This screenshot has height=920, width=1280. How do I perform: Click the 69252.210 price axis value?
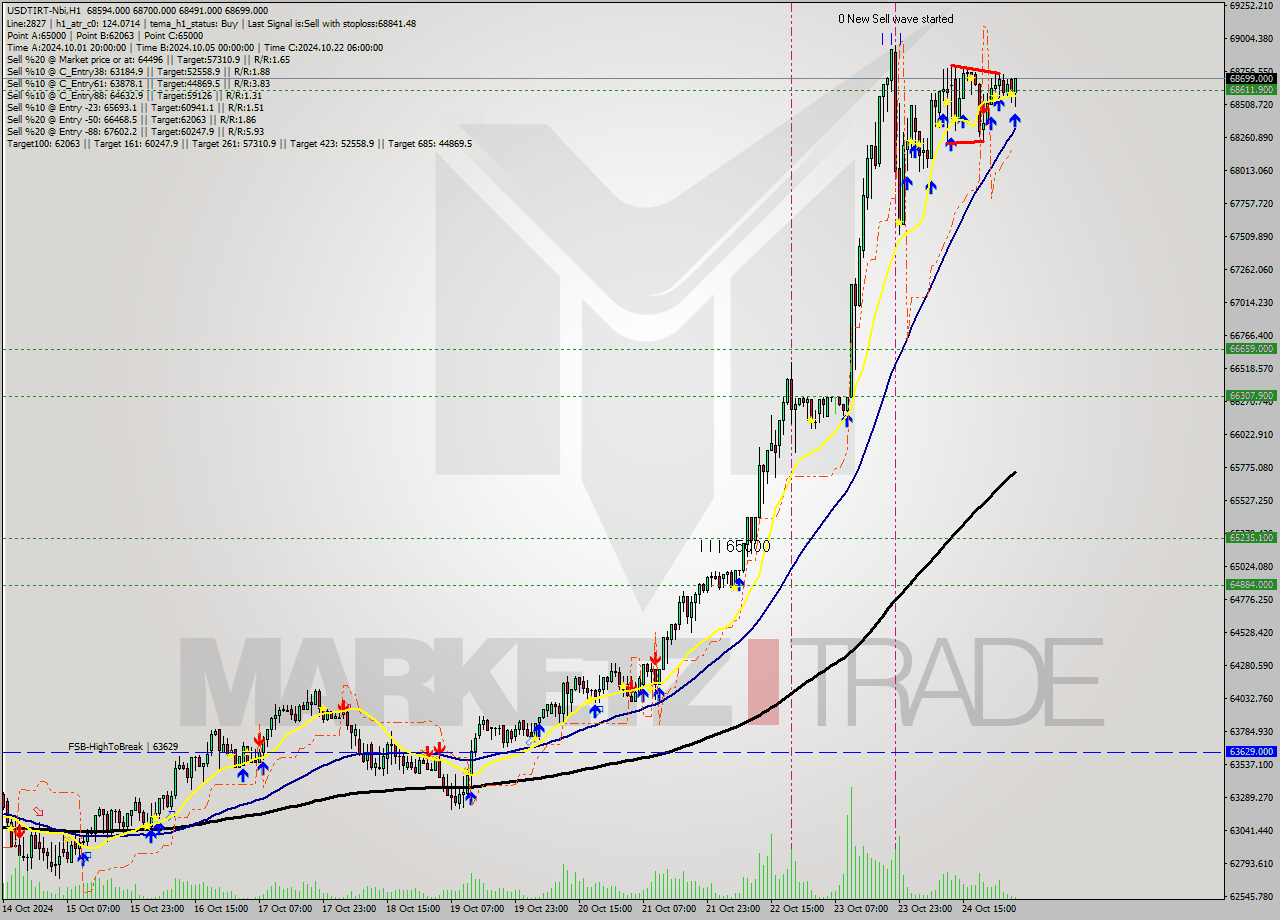click(1251, 5)
